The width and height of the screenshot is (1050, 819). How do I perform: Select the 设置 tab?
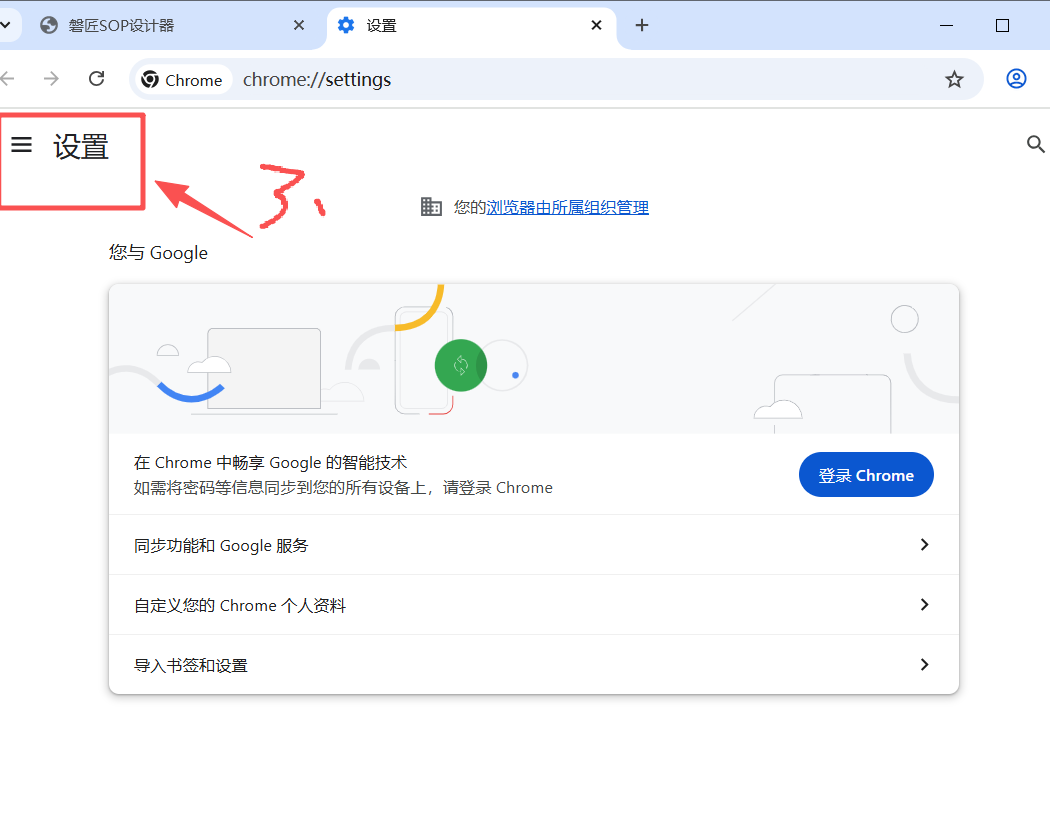click(471, 25)
